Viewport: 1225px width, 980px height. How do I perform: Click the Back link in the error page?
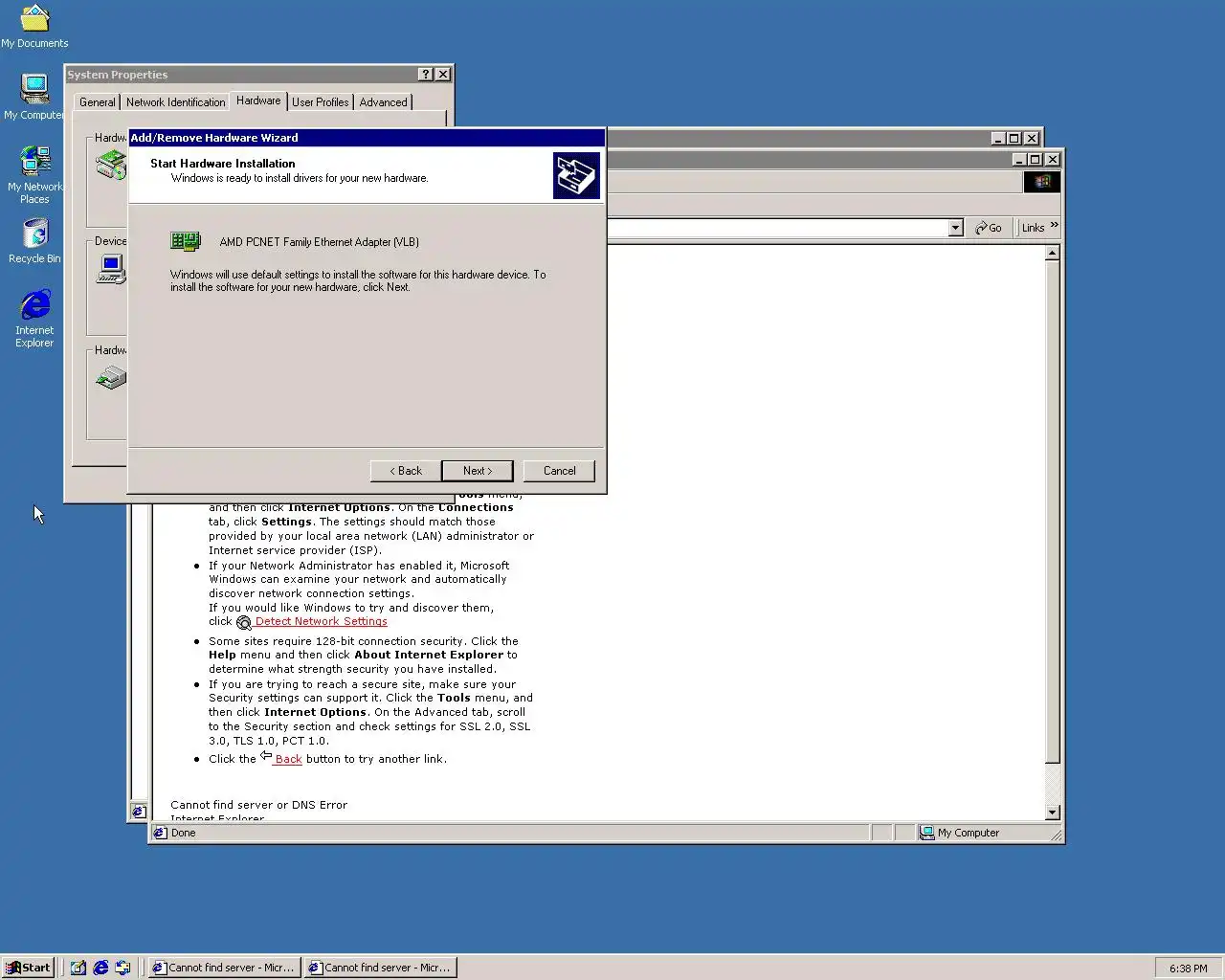coord(288,759)
